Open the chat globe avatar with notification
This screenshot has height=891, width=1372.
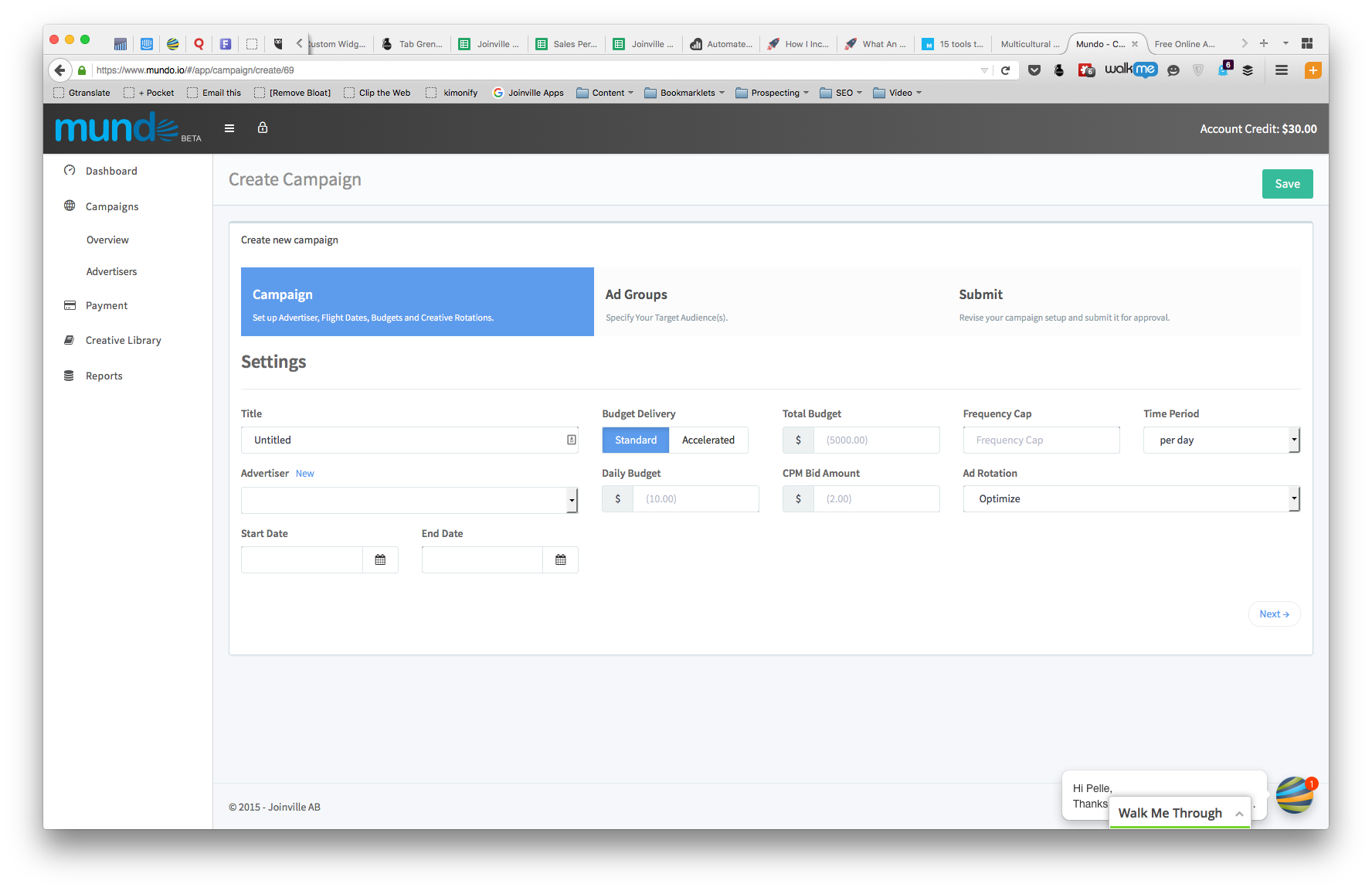(x=1296, y=795)
